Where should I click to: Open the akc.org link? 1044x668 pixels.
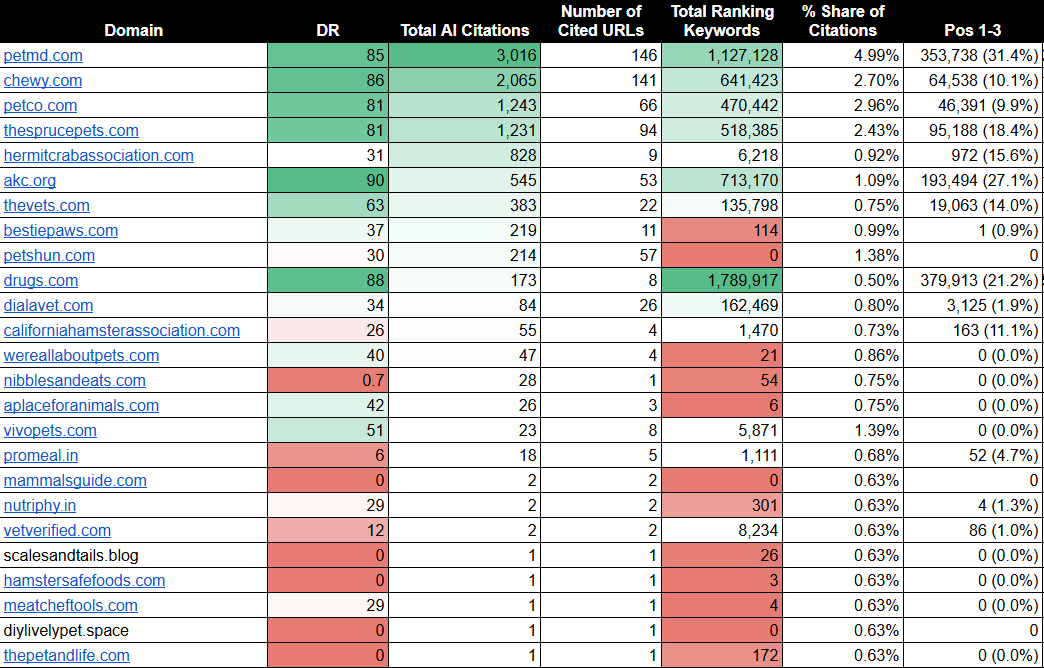(x=29, y=181)
